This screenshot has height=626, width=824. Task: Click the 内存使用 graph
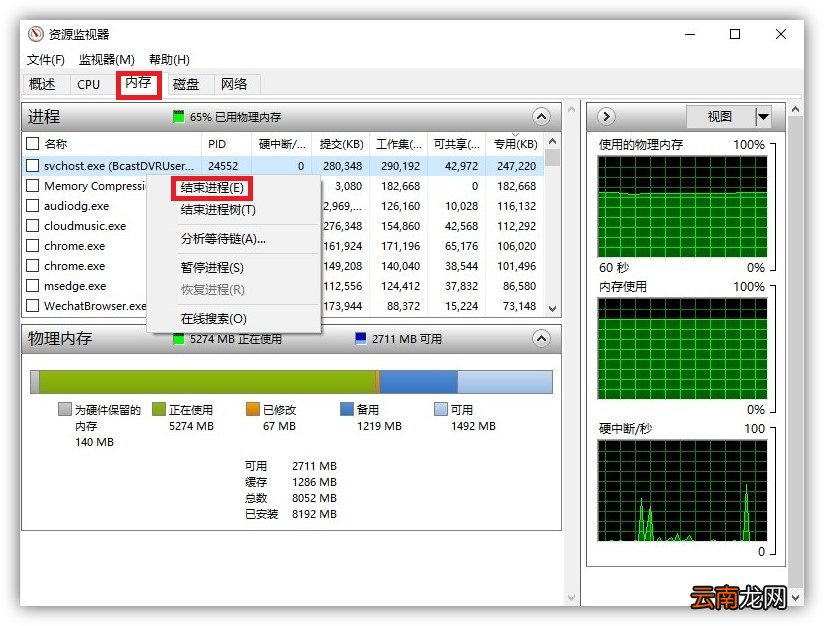[x=682, y=349]
